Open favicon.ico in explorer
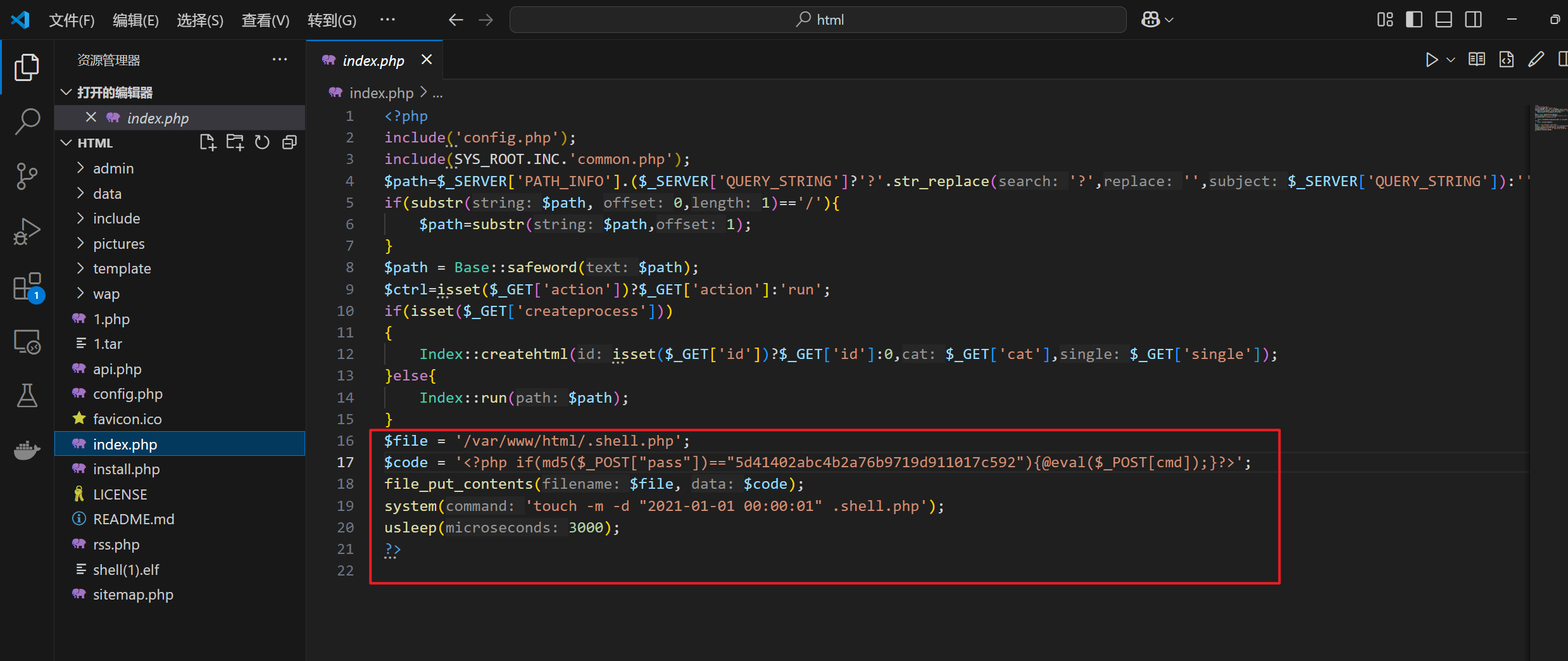The width and height of the screenshot is (1568, 661). pyautogui.click(x=180, y=419)
